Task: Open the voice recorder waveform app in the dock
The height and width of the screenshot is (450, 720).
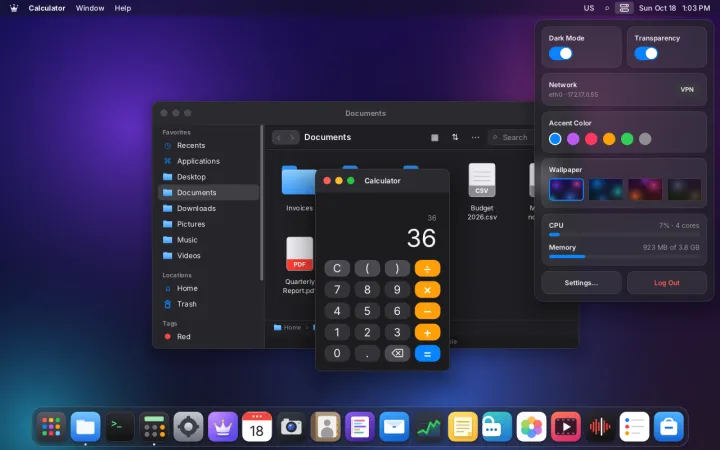Action: (600, 427)
